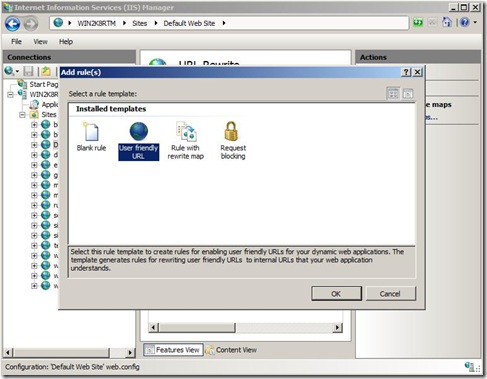This screenshot has width=487, height=379.
Task: Click the dialog's question mark help button
Action: point(406,72)
